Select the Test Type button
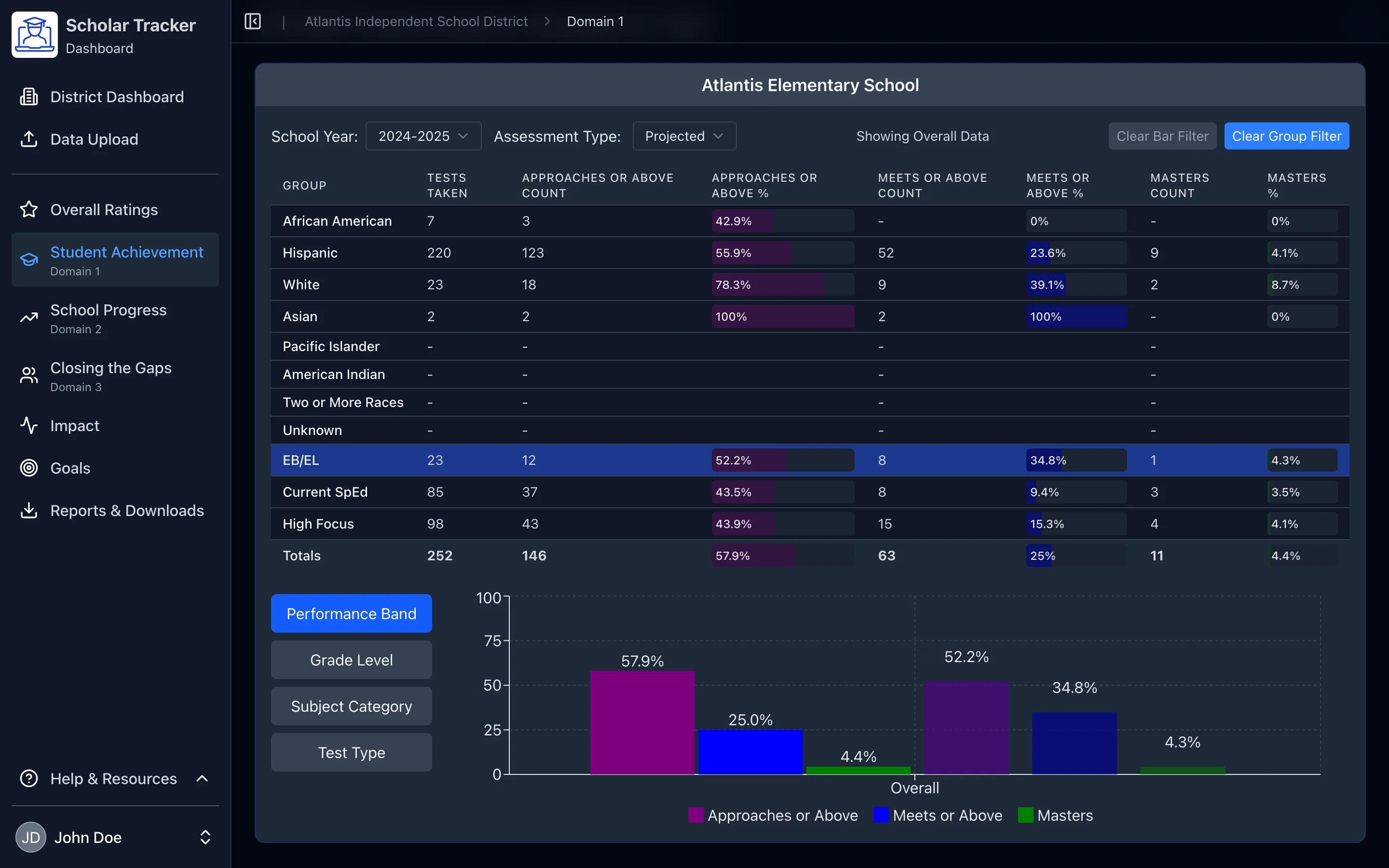1389x868 pixels. click(351, 752)
